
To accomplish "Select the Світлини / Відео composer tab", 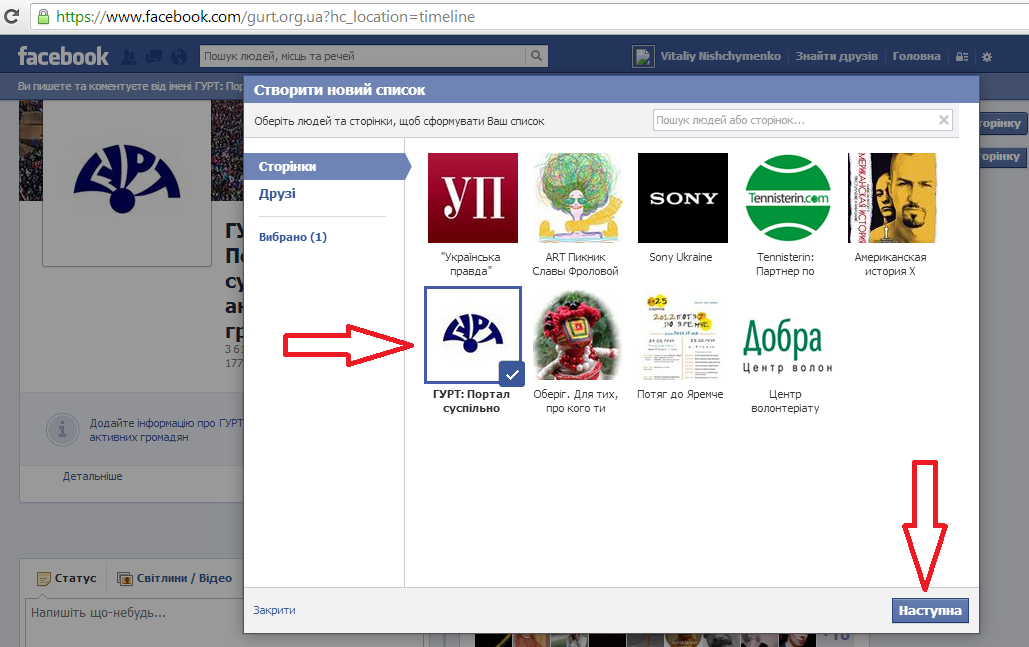I will point(175,578).
